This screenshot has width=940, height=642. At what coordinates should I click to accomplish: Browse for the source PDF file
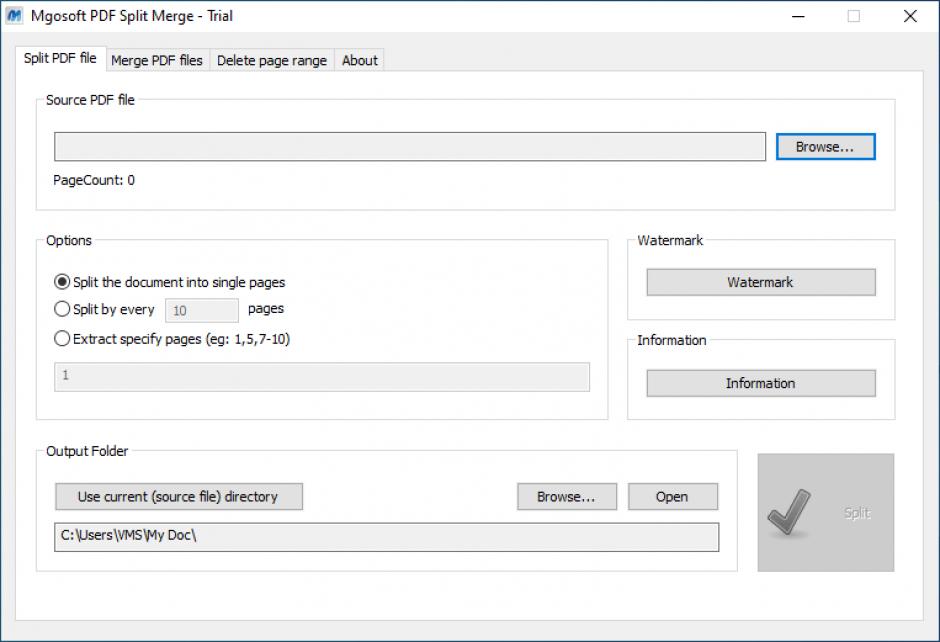pyautogui.click(x=825, y=147)
